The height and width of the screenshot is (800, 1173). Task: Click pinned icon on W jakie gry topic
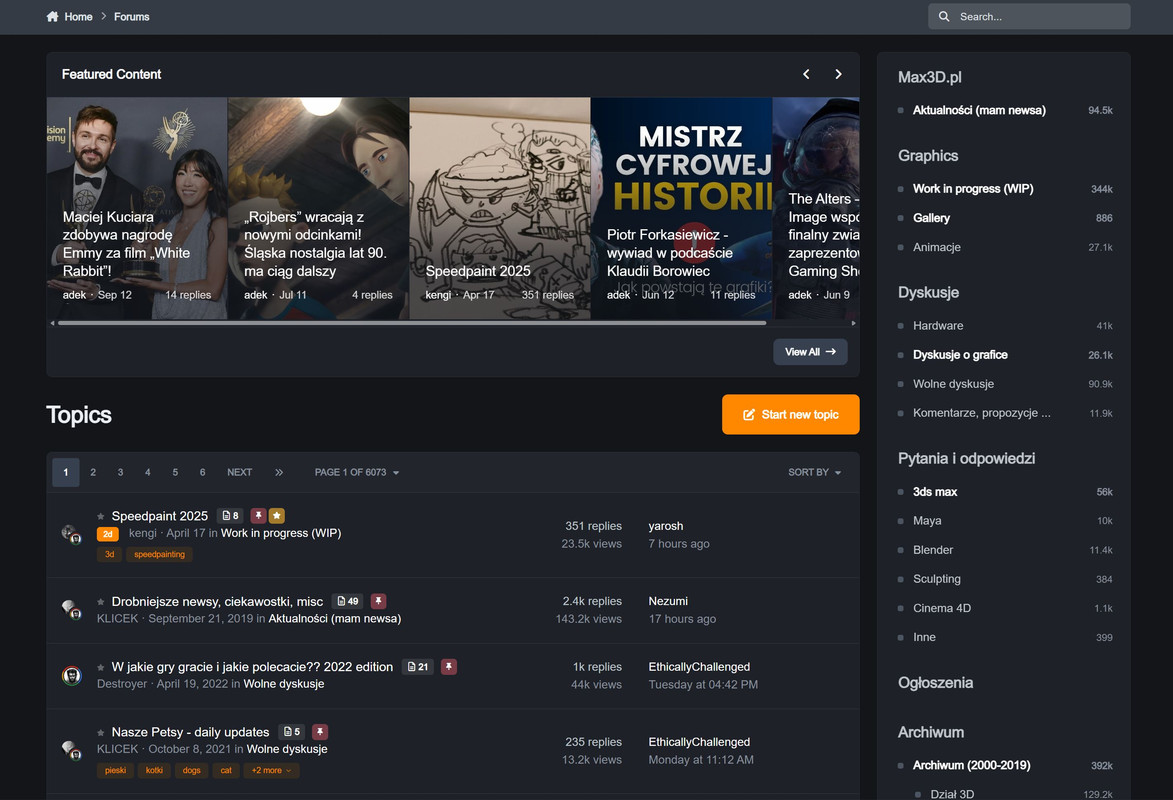click(x=449, y=667)
